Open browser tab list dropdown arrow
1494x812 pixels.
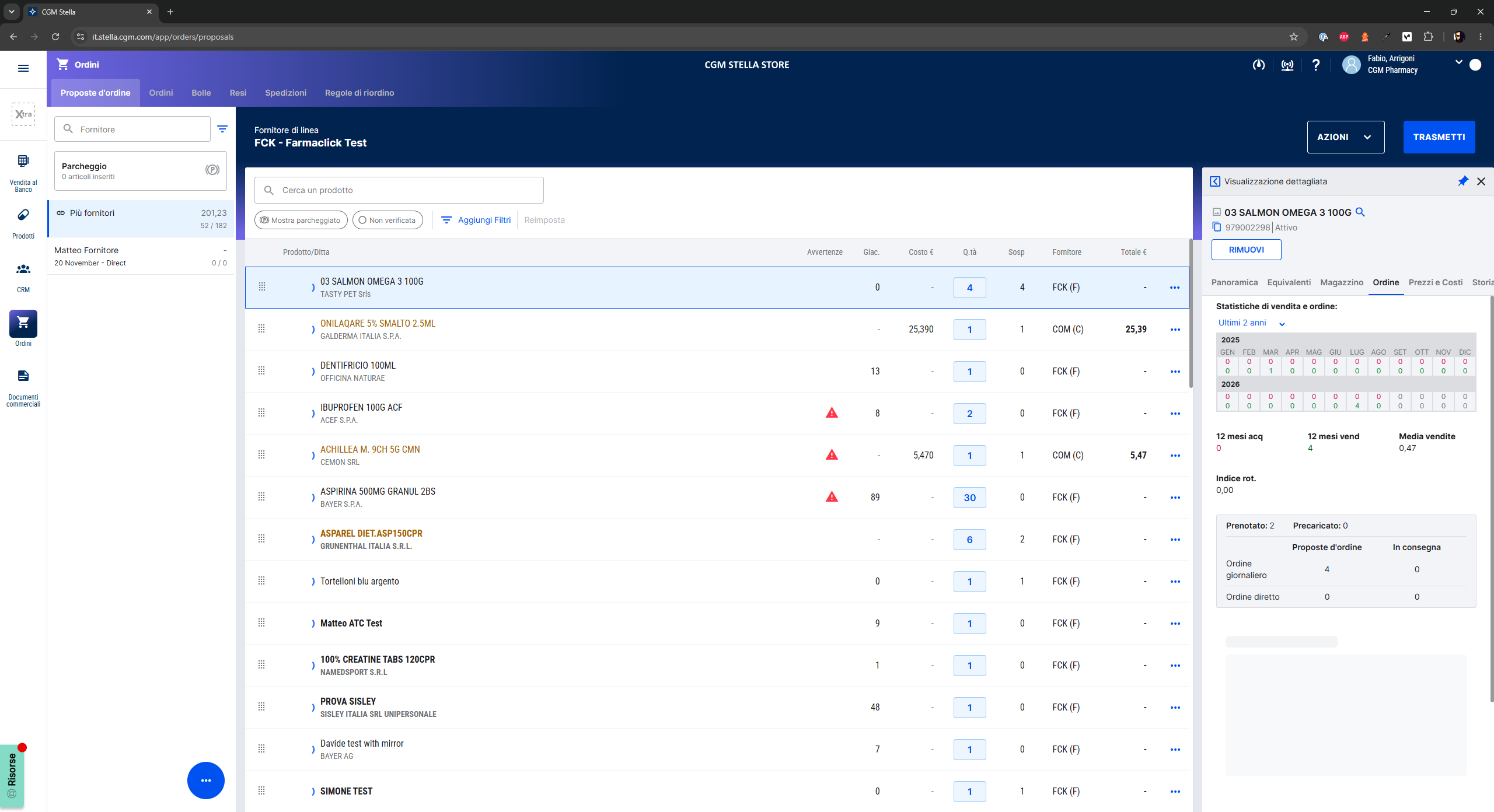pos(11,12)
